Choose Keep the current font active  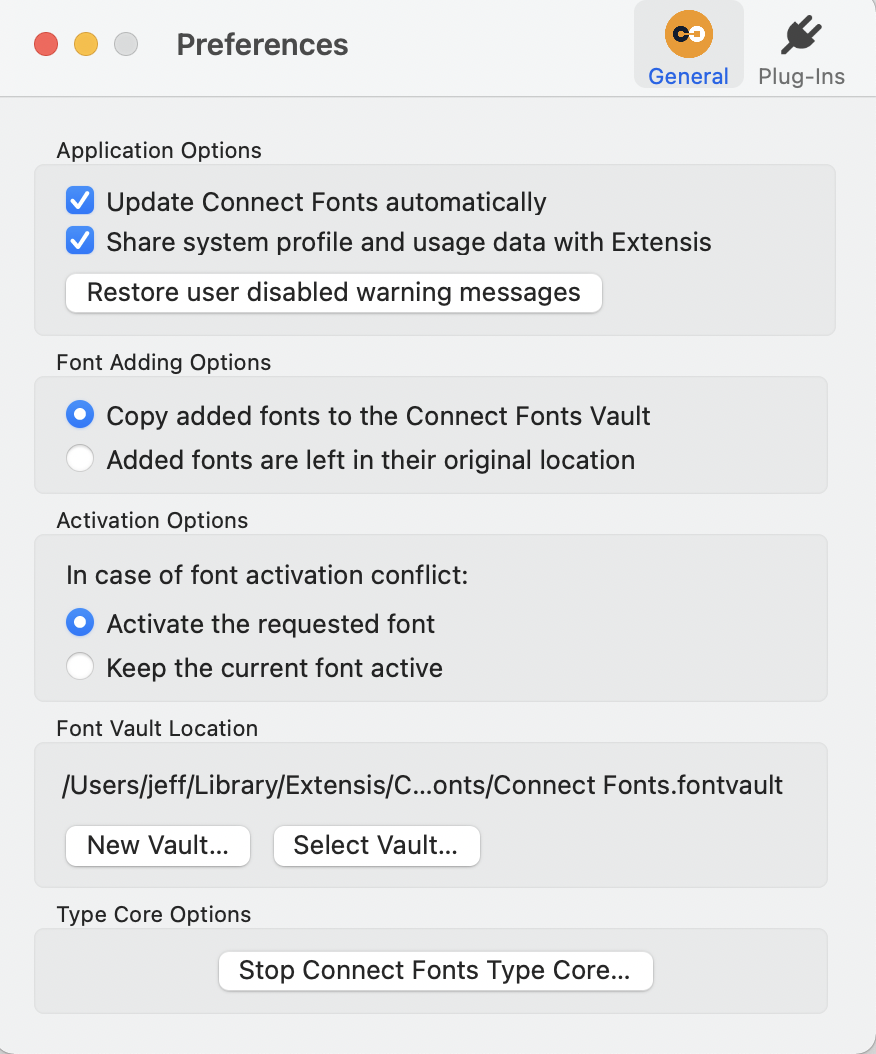coord(80,666)
